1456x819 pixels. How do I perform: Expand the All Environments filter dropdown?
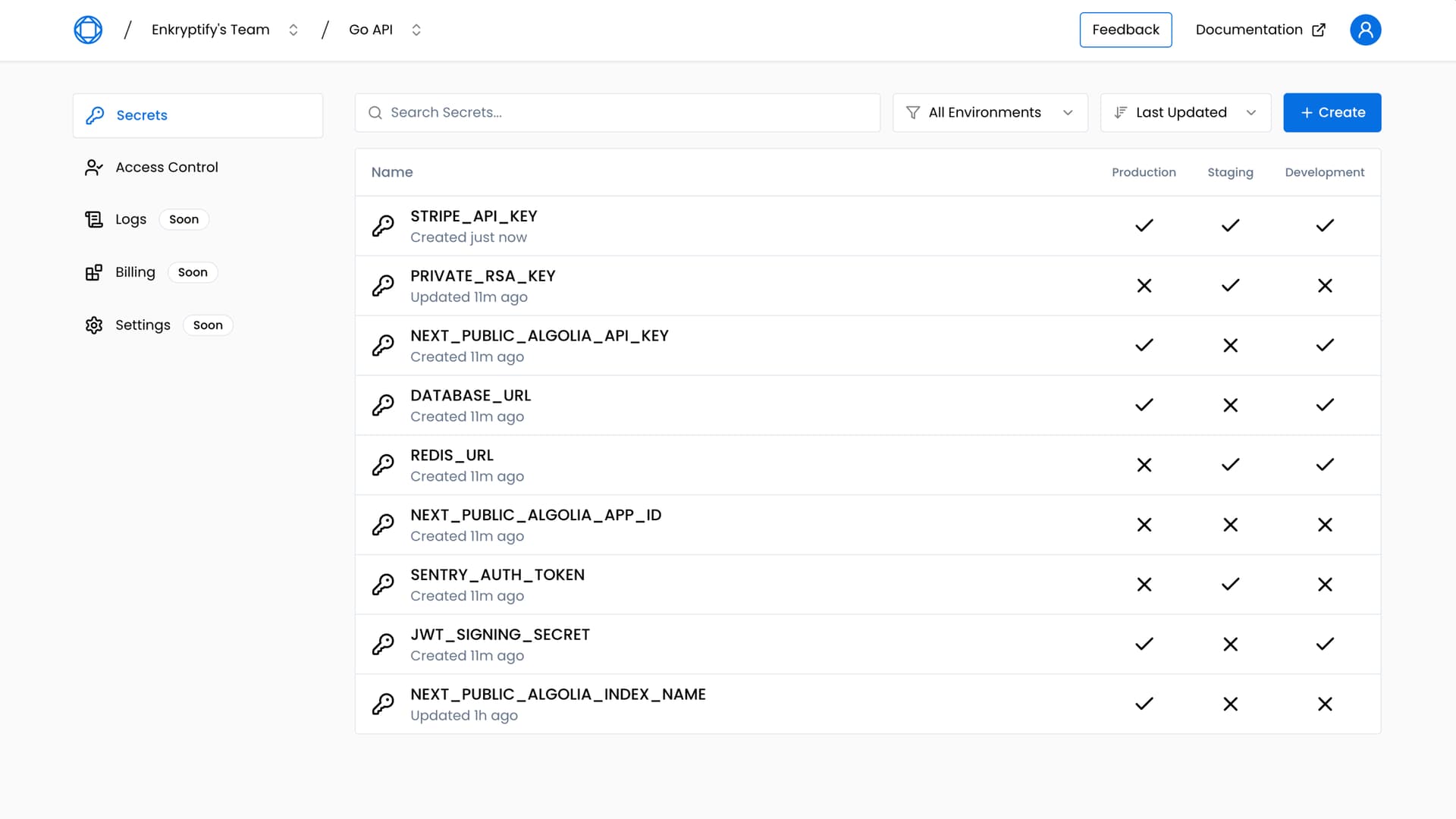(990, 112)
